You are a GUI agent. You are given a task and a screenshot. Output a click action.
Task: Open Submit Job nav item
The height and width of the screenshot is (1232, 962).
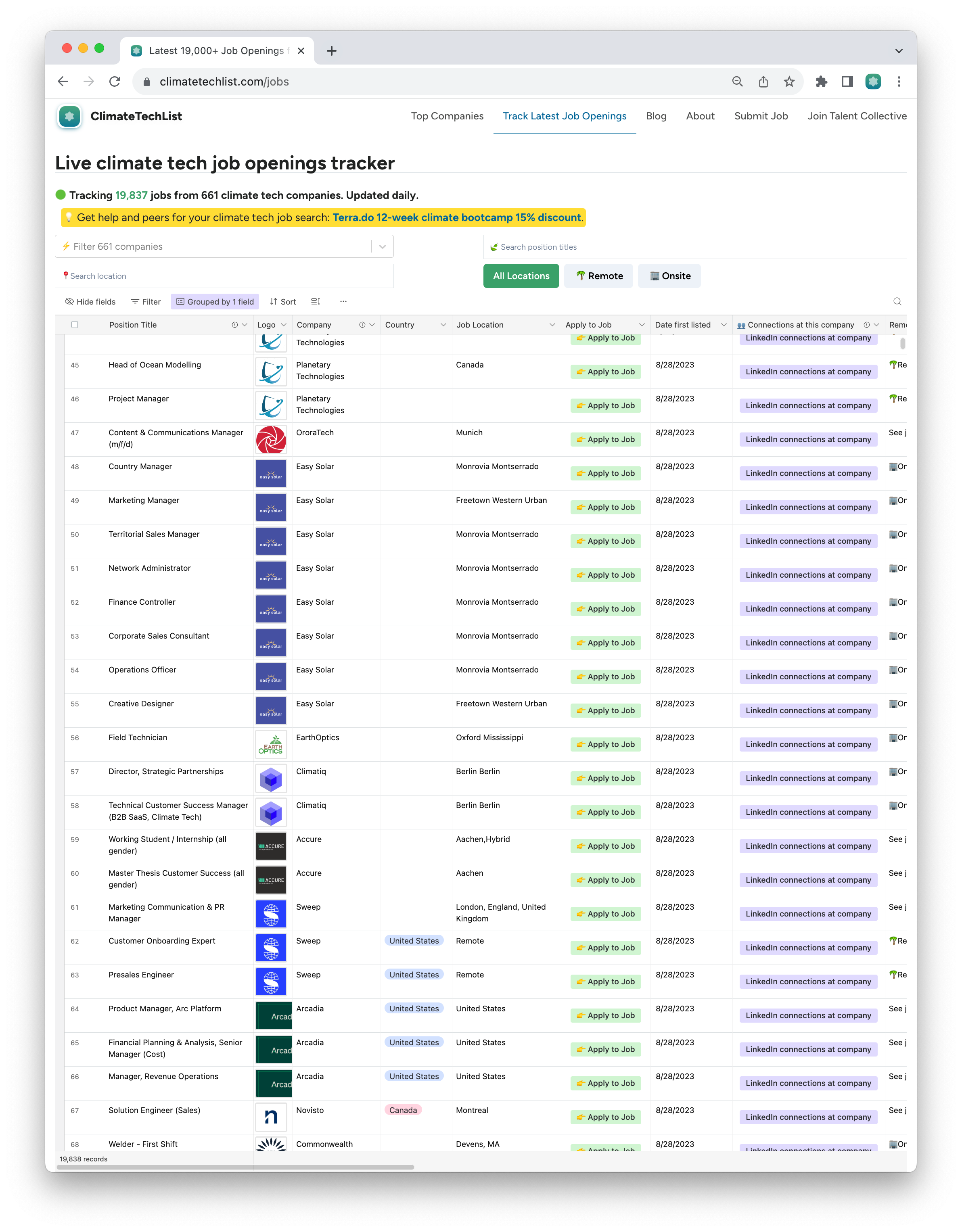(761, 116)
